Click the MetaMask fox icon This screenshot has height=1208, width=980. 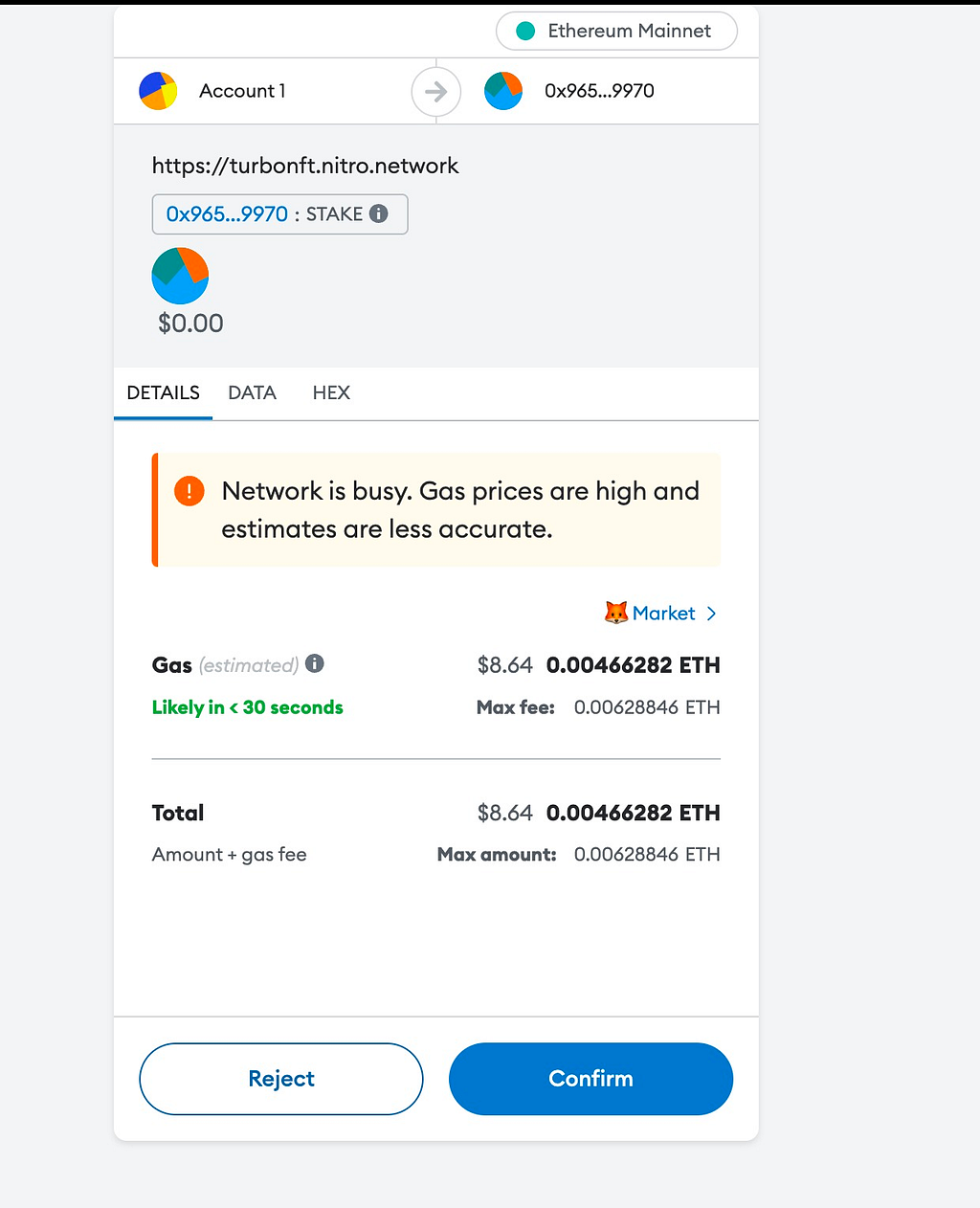616,613
